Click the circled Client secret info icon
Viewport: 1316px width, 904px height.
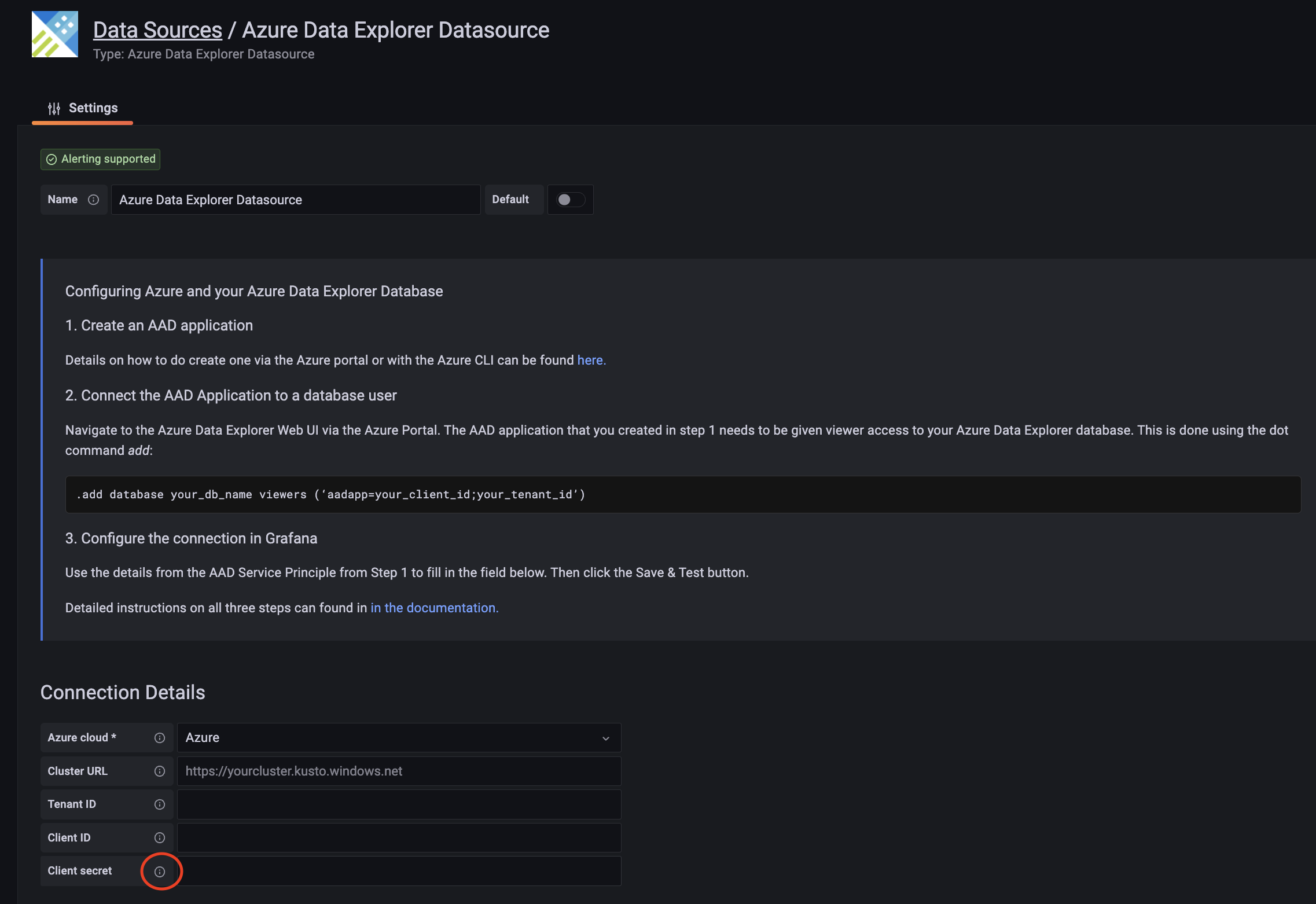(x=160, y=870)
